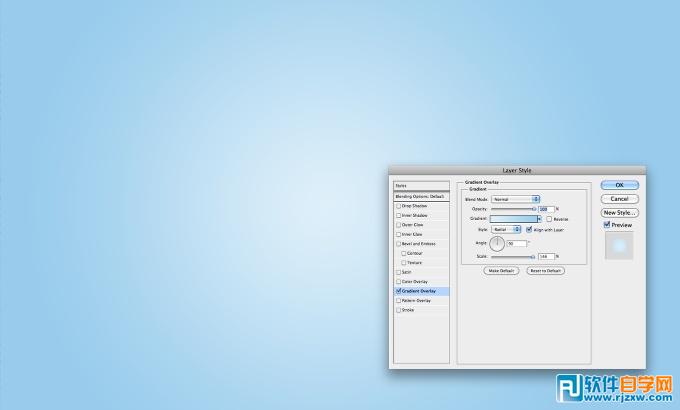Open the Blend Mode dropdown
The image size is (680, 410).
tap(516, 199)
